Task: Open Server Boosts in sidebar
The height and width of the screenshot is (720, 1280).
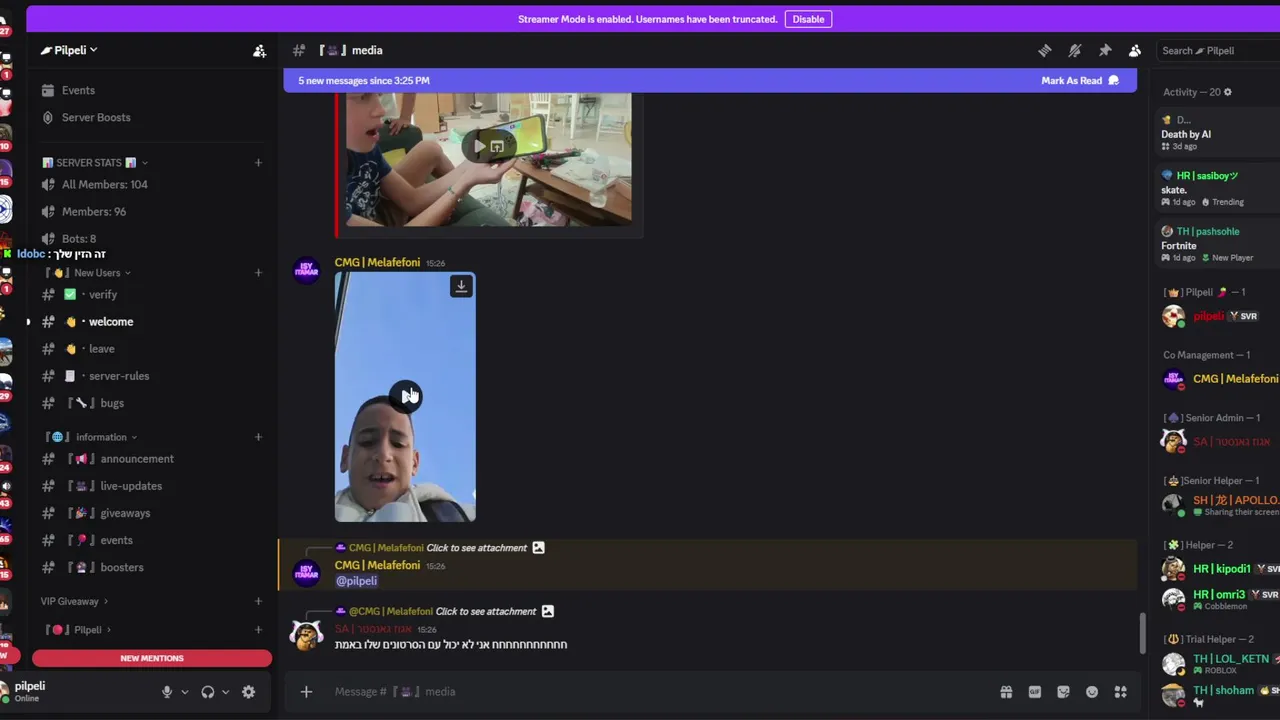Action: [x=150, y=117]
